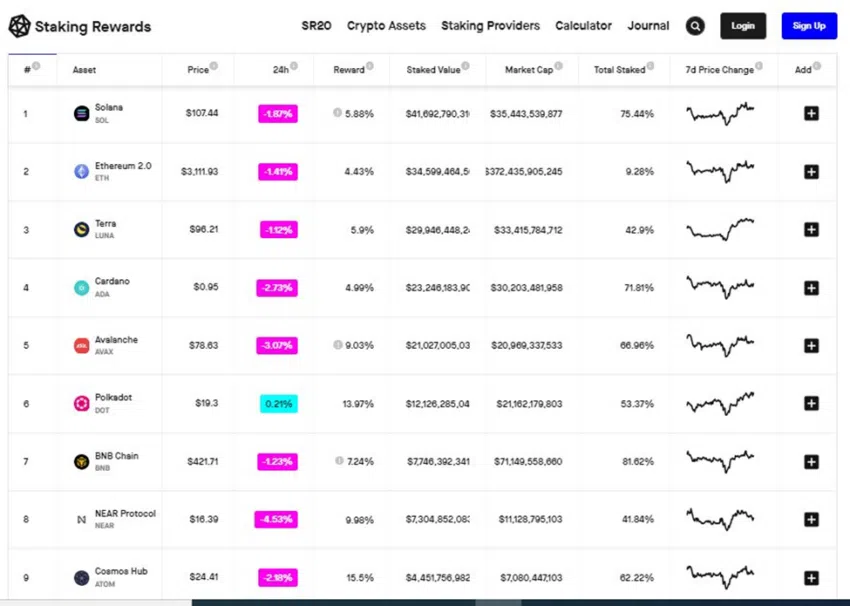Add Solana using its plus icon
Viewport: 850px width, 606px height.
(x=811, y=113)
